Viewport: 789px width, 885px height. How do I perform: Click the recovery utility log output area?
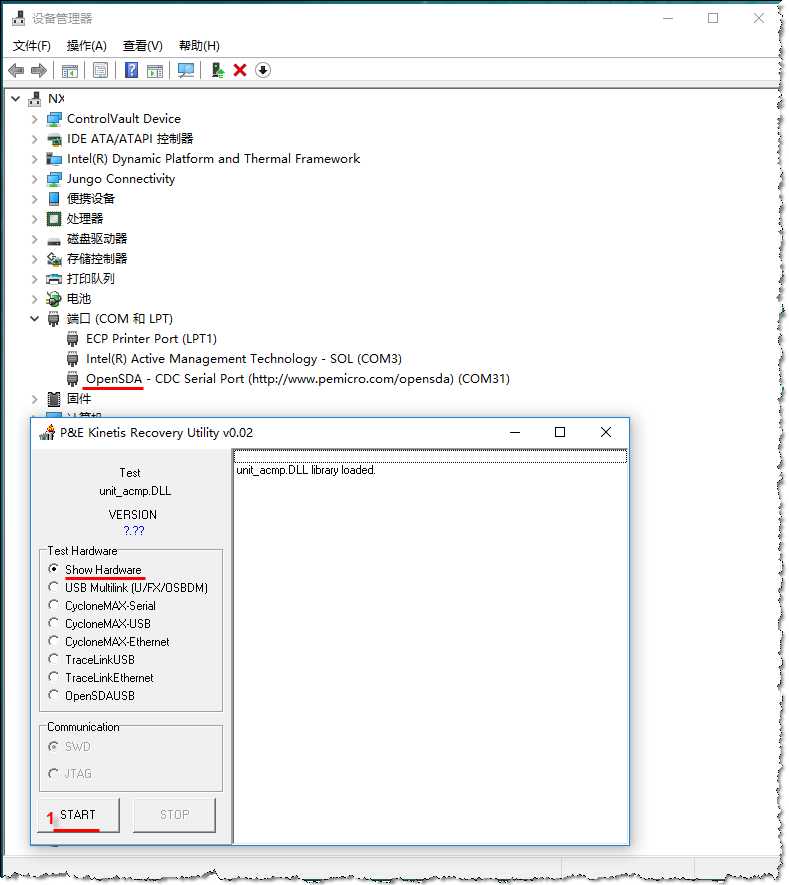point(430,646)
